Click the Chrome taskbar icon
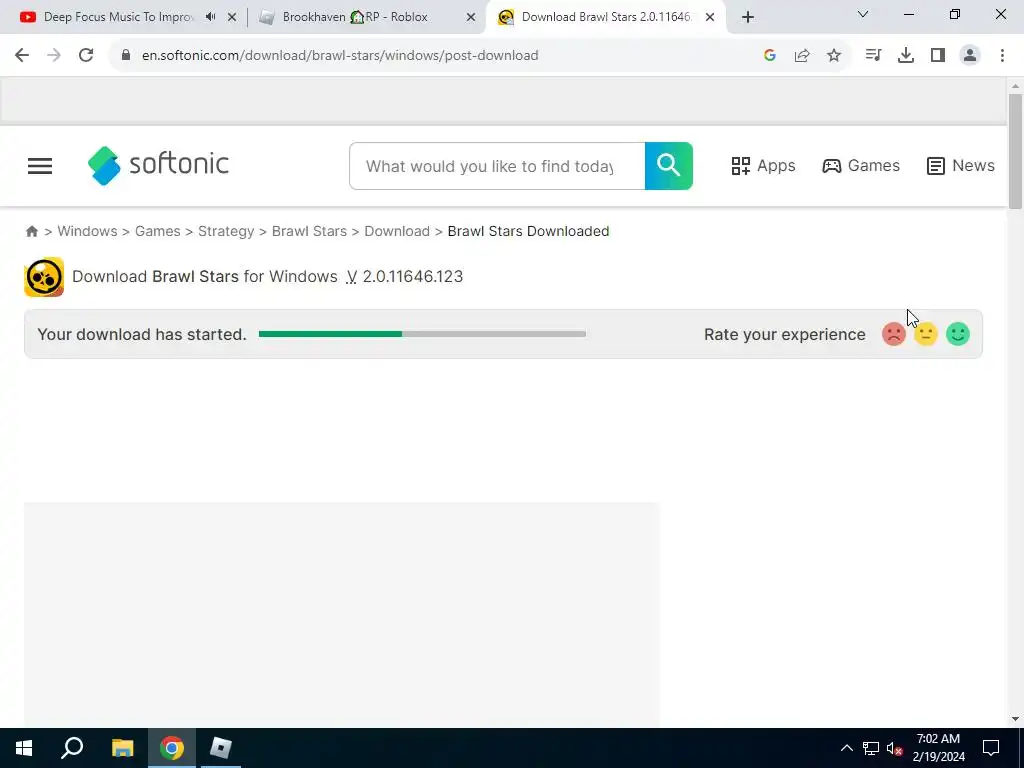Image resolution: width=1024 pixels, height=768 pixels. click(172, 748)
